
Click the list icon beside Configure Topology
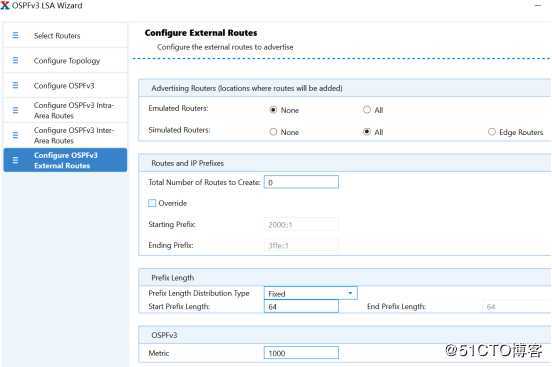[15, 60]
